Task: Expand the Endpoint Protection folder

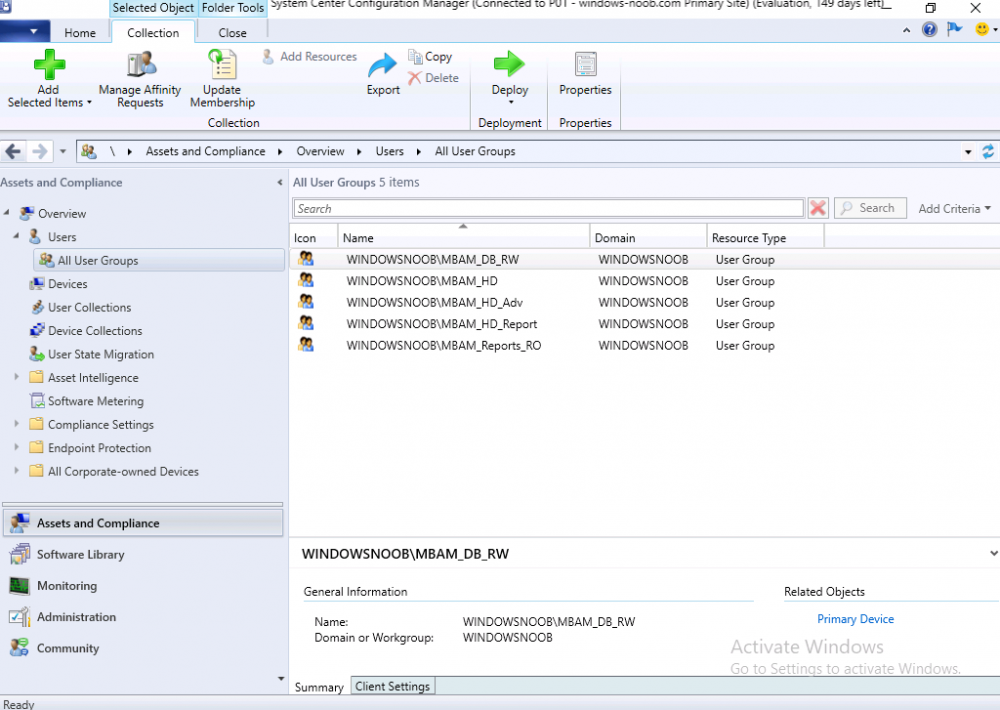Action: tap(17, 447)
